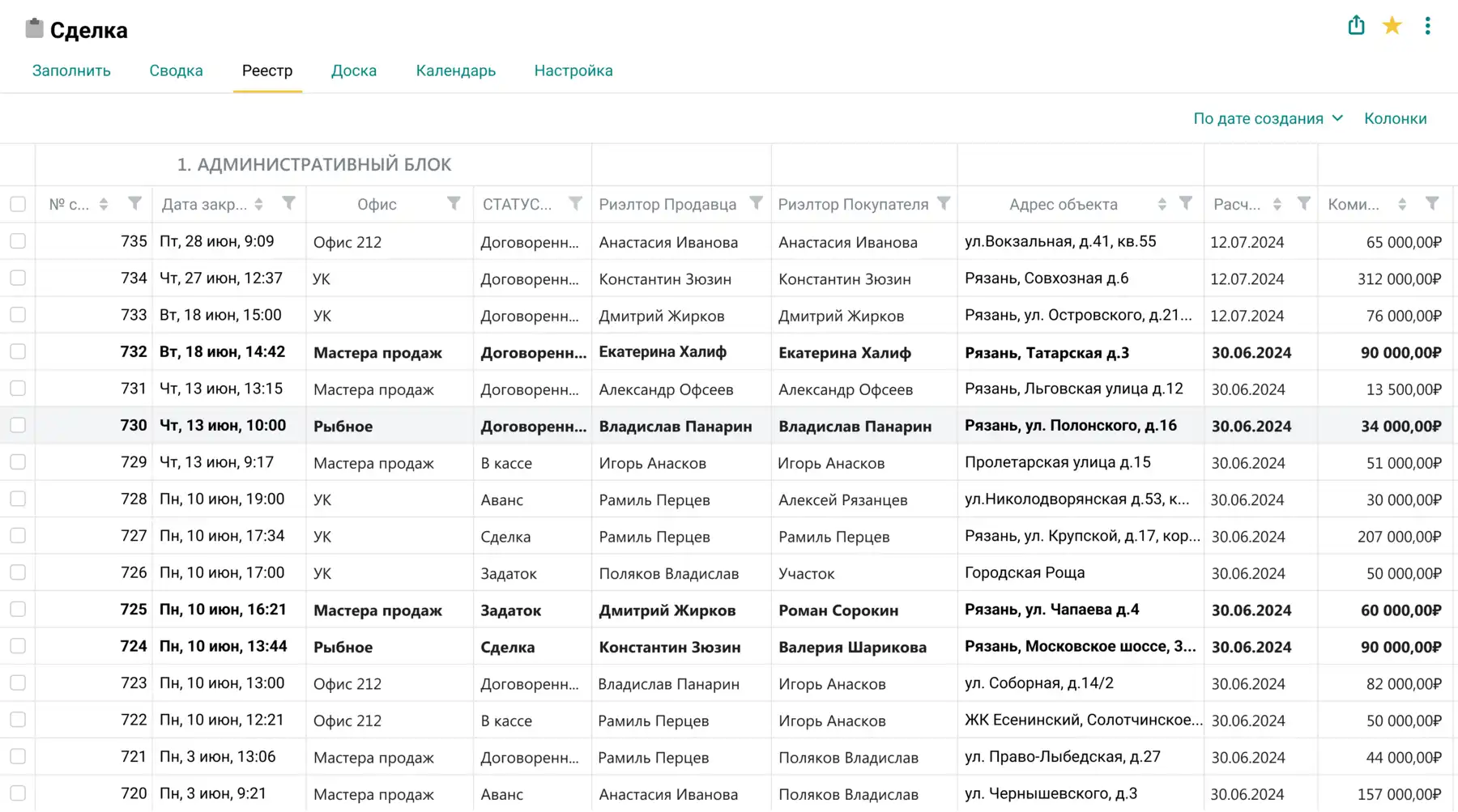Click Аванс status in deal 720
Viewport: 1458px width, 812px height.
[501, 794]
